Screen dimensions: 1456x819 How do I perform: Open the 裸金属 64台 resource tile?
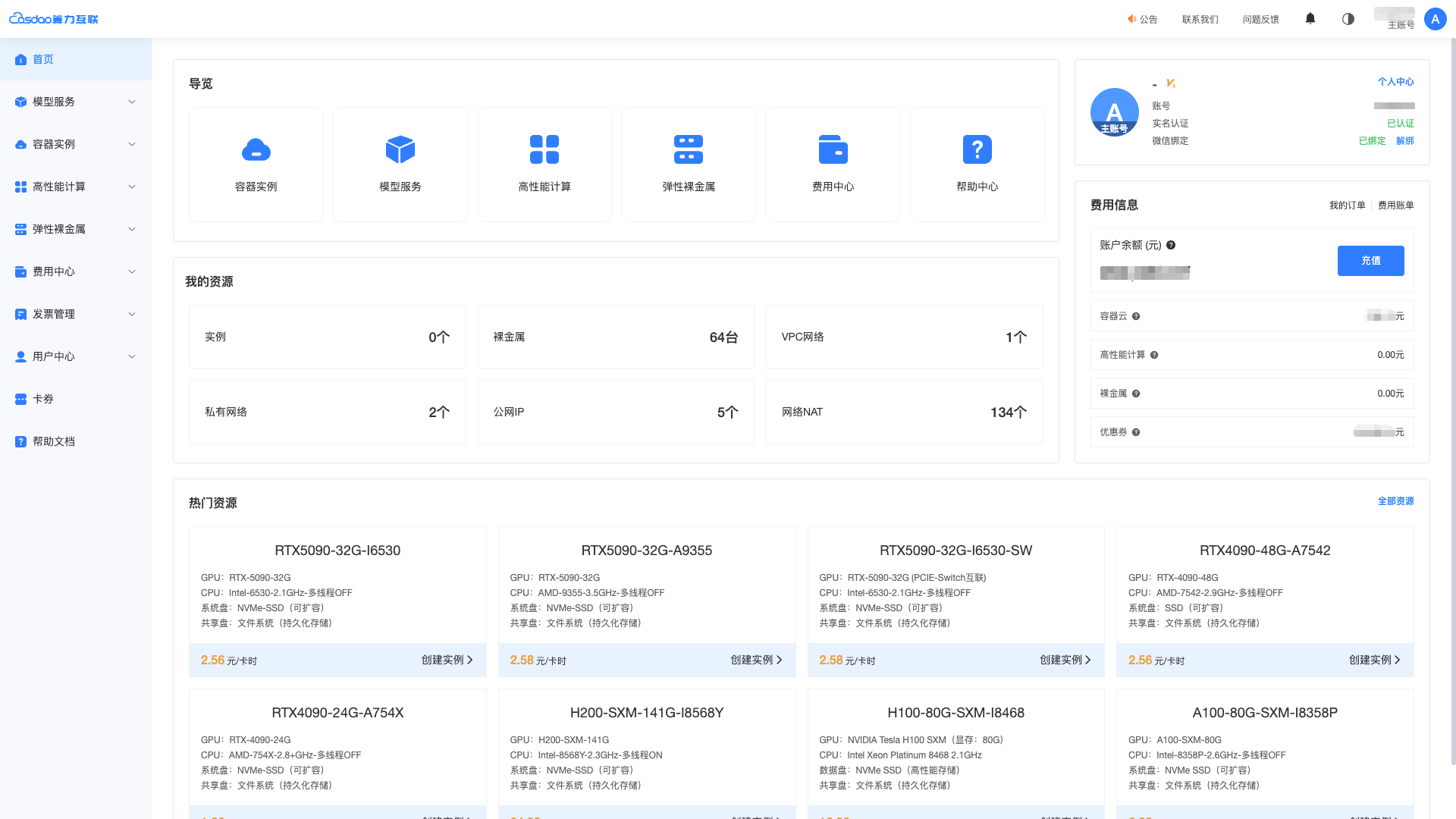point(616,337)
